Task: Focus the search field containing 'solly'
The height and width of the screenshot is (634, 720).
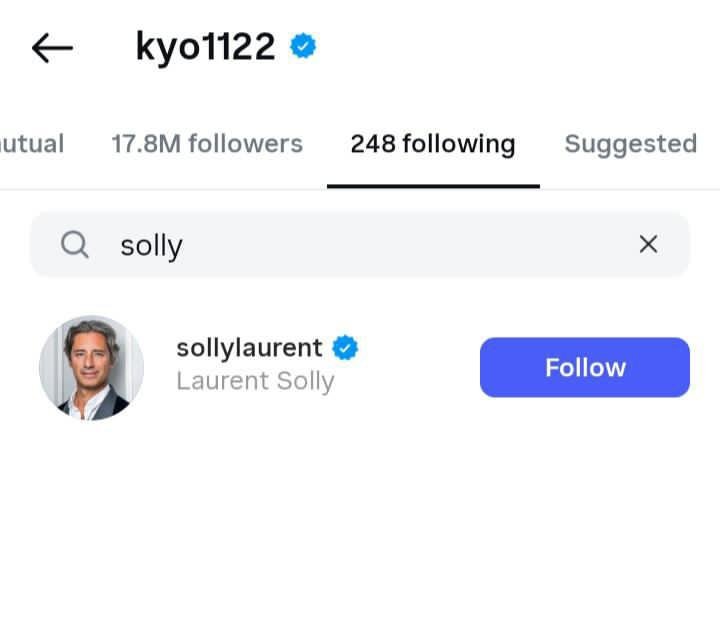Action: pos(360,244)
